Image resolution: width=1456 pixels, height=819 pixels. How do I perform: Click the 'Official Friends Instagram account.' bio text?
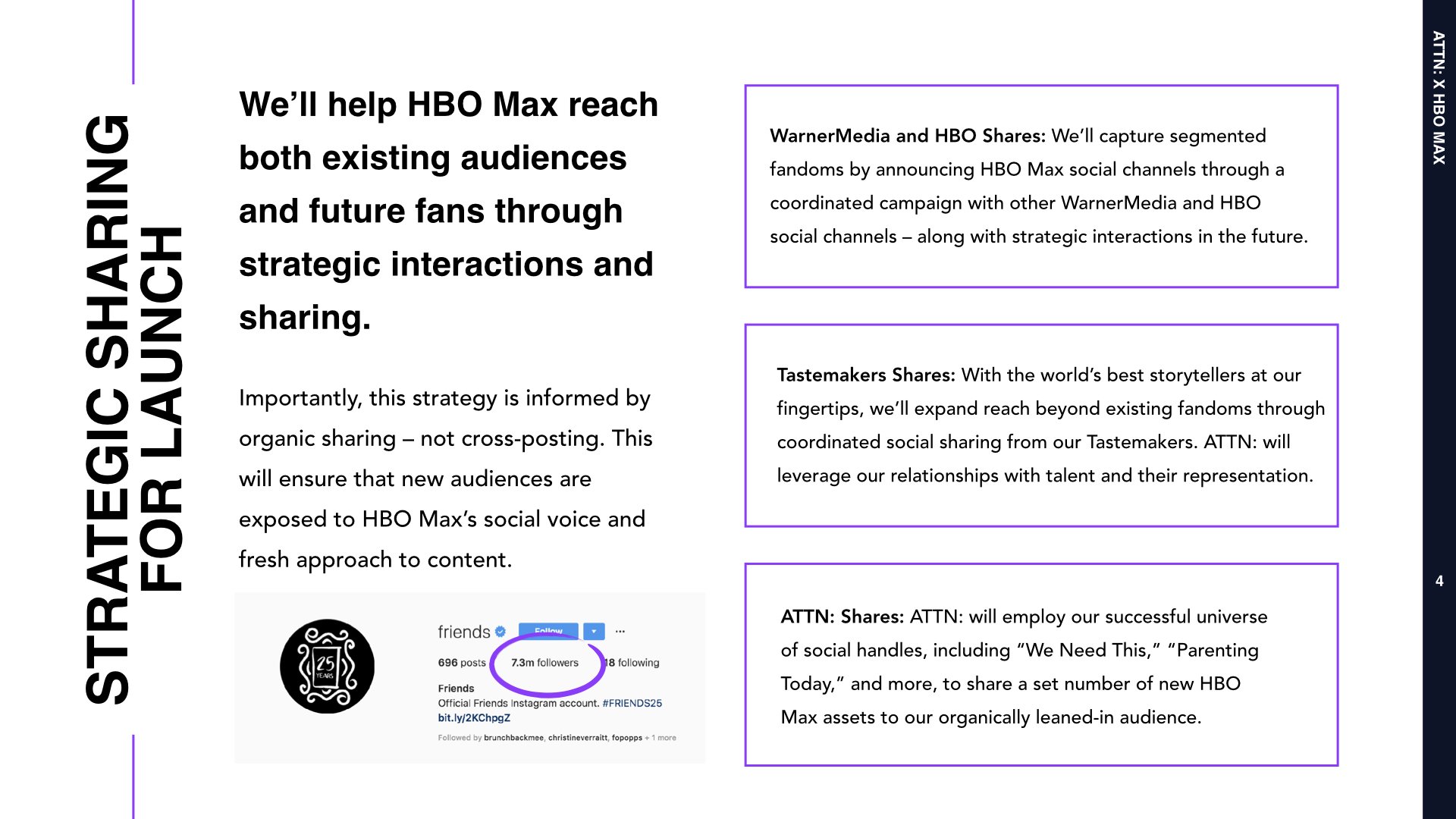tap(519, 704)
